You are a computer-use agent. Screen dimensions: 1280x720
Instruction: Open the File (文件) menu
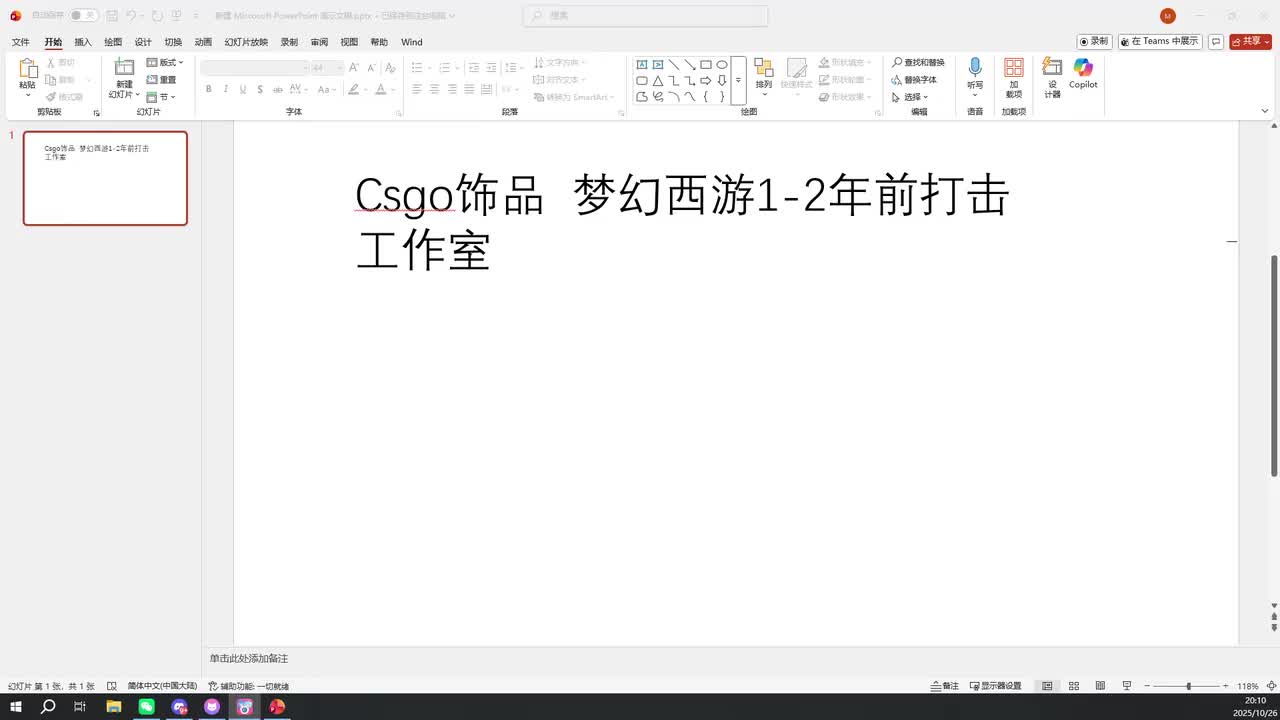tap(20, 42)
